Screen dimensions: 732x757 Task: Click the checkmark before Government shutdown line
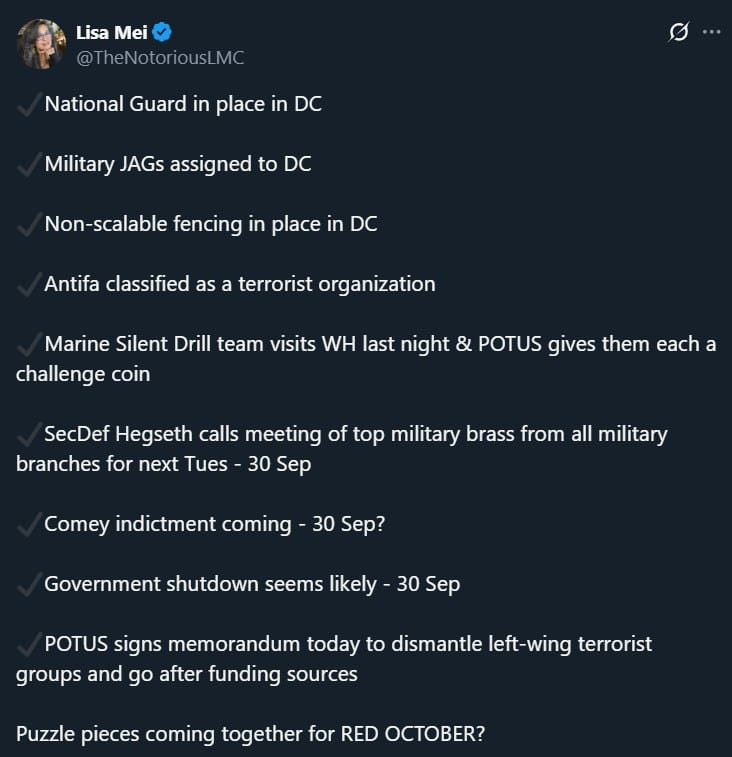click(x=29, y=584)
